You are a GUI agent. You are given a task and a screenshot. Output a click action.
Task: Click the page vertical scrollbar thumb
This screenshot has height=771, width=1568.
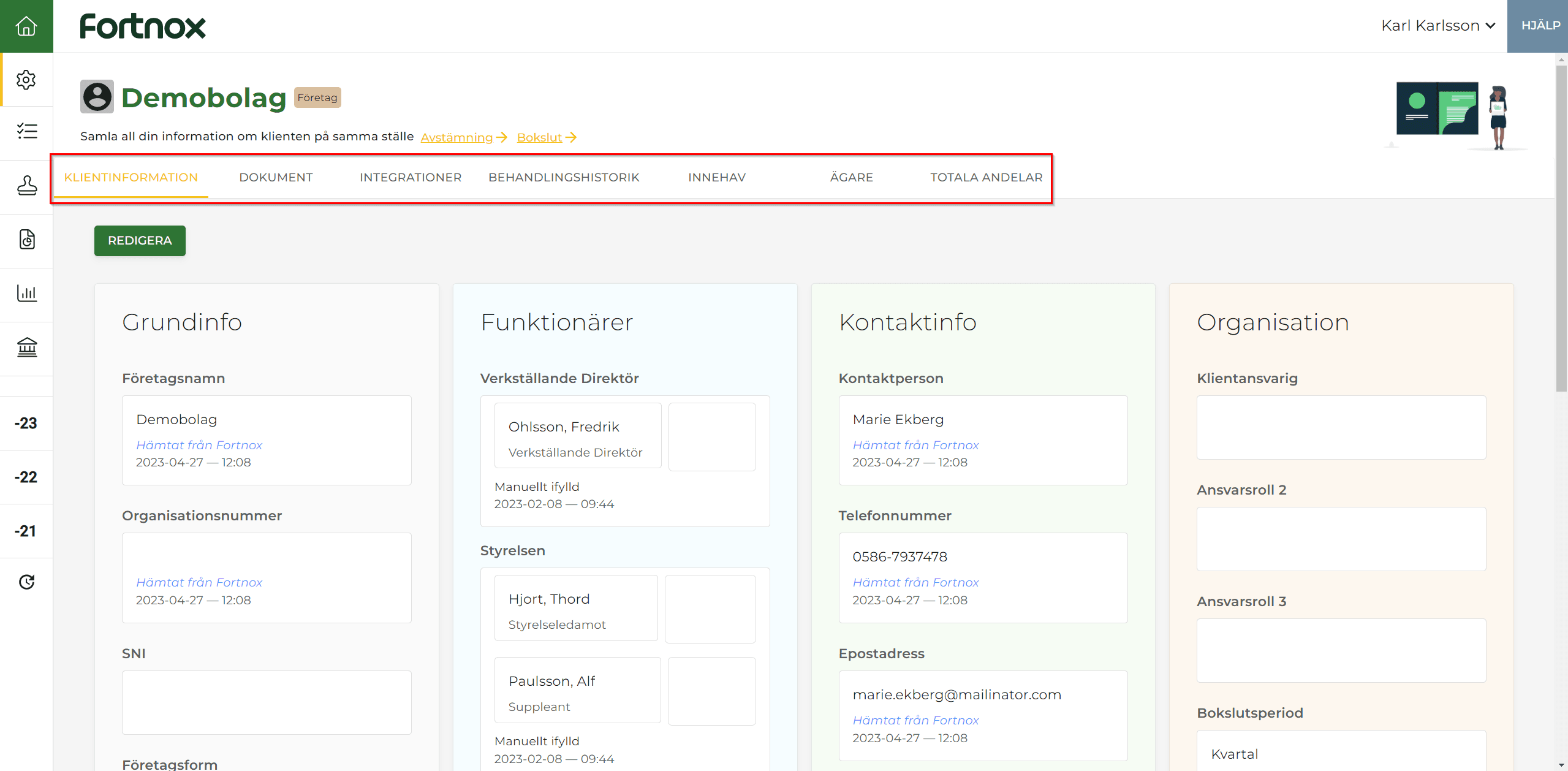tap(1561, 228)
